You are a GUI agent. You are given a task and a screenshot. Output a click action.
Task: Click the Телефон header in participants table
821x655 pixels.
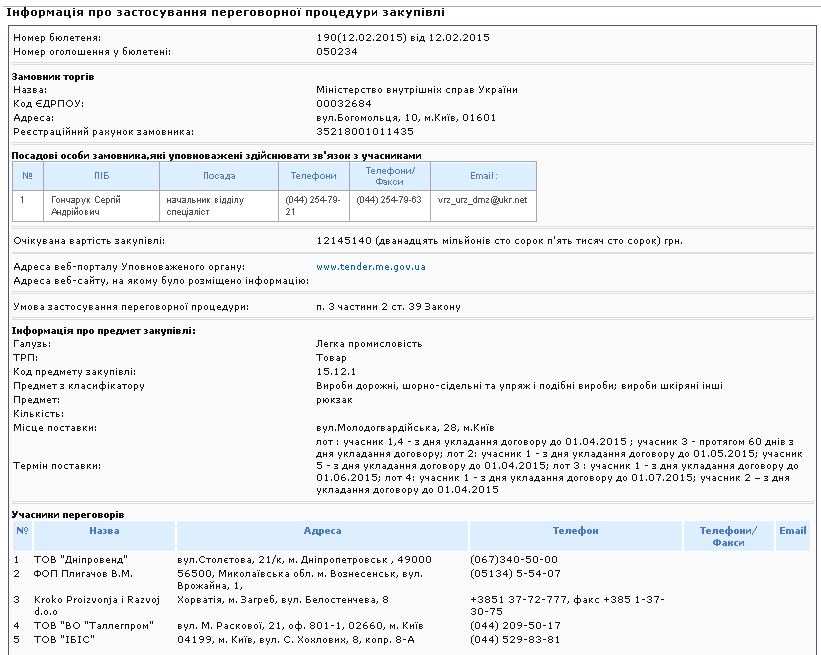(x=575, y=531)
